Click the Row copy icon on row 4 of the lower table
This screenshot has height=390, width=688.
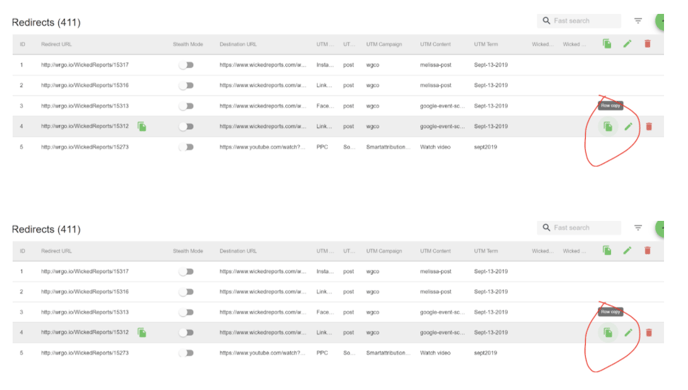(608, 333)
